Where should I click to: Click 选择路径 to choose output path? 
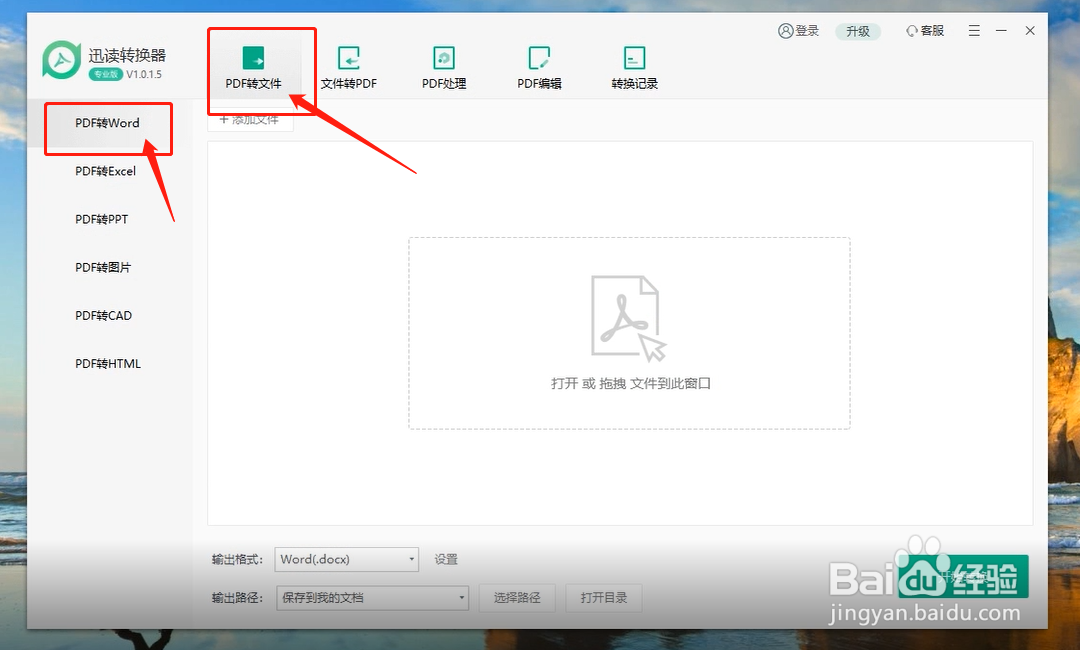517,597
